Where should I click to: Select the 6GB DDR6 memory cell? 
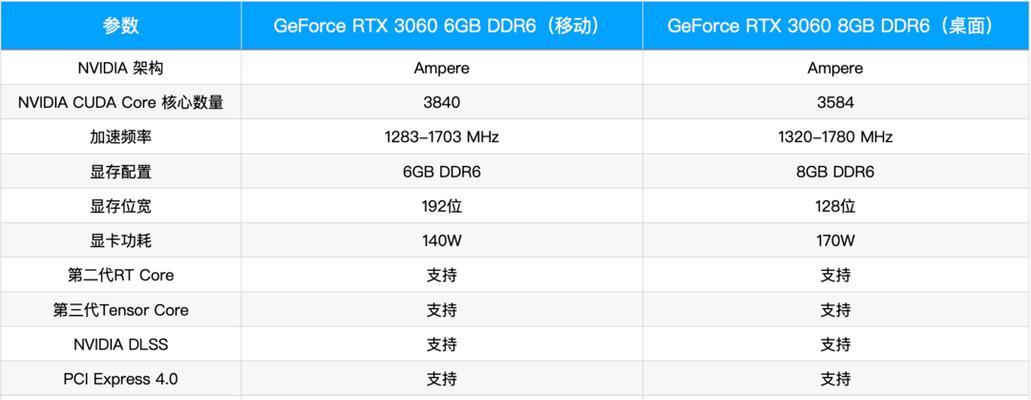[x=441, y=172]
